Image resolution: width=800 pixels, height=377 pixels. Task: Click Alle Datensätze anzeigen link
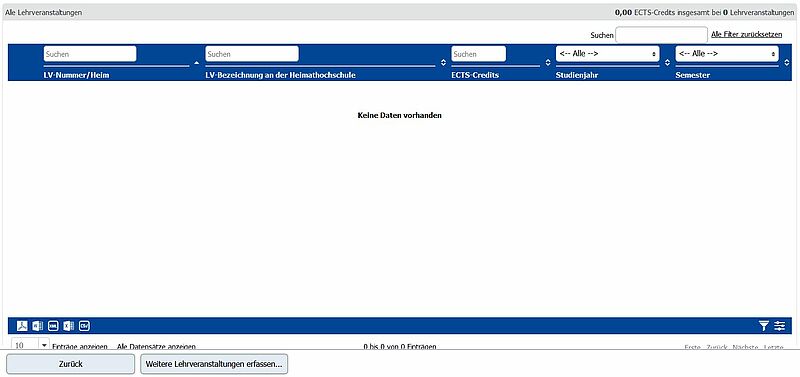(156, 346)
